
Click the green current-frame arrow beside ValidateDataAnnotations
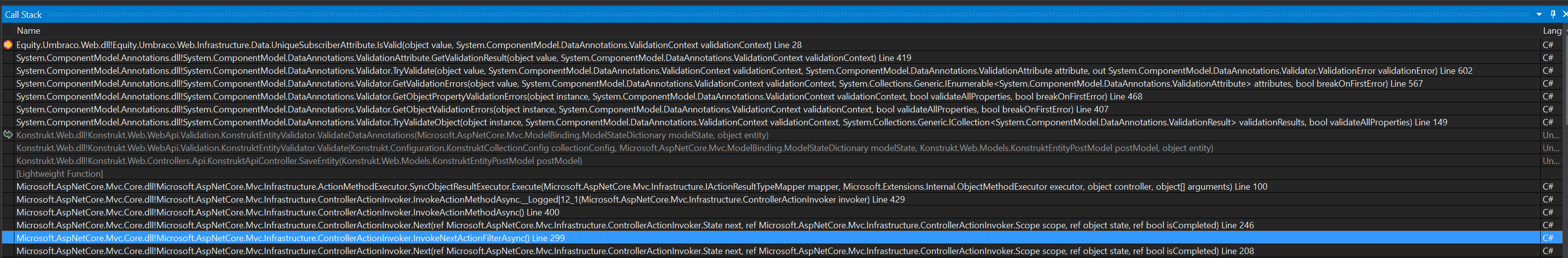(8, 135)
